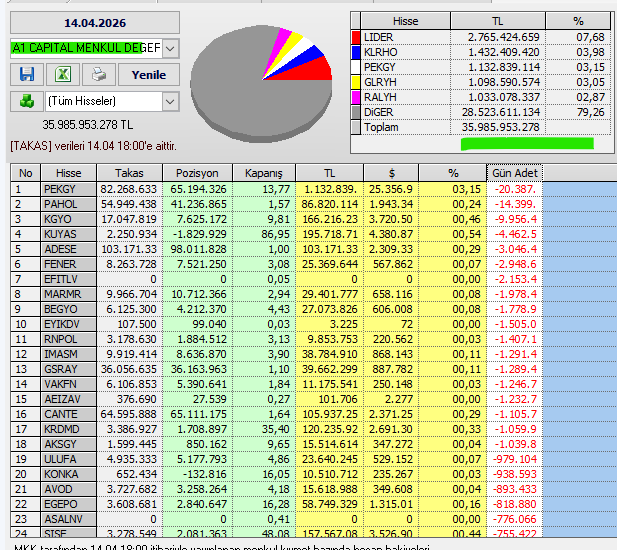617x550 pixels.
Task: Click legend table TL column header
Action: (498, 21)
